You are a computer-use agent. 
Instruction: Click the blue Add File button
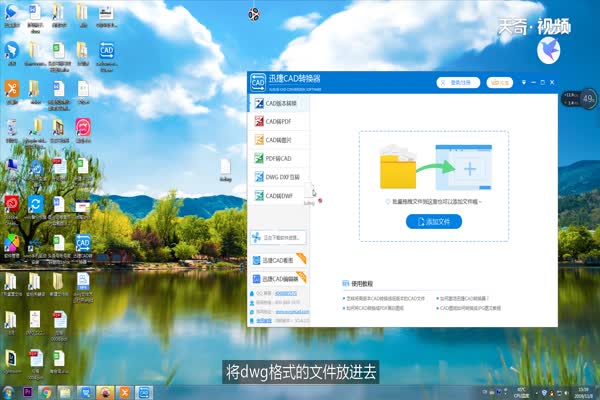point(434,222)
